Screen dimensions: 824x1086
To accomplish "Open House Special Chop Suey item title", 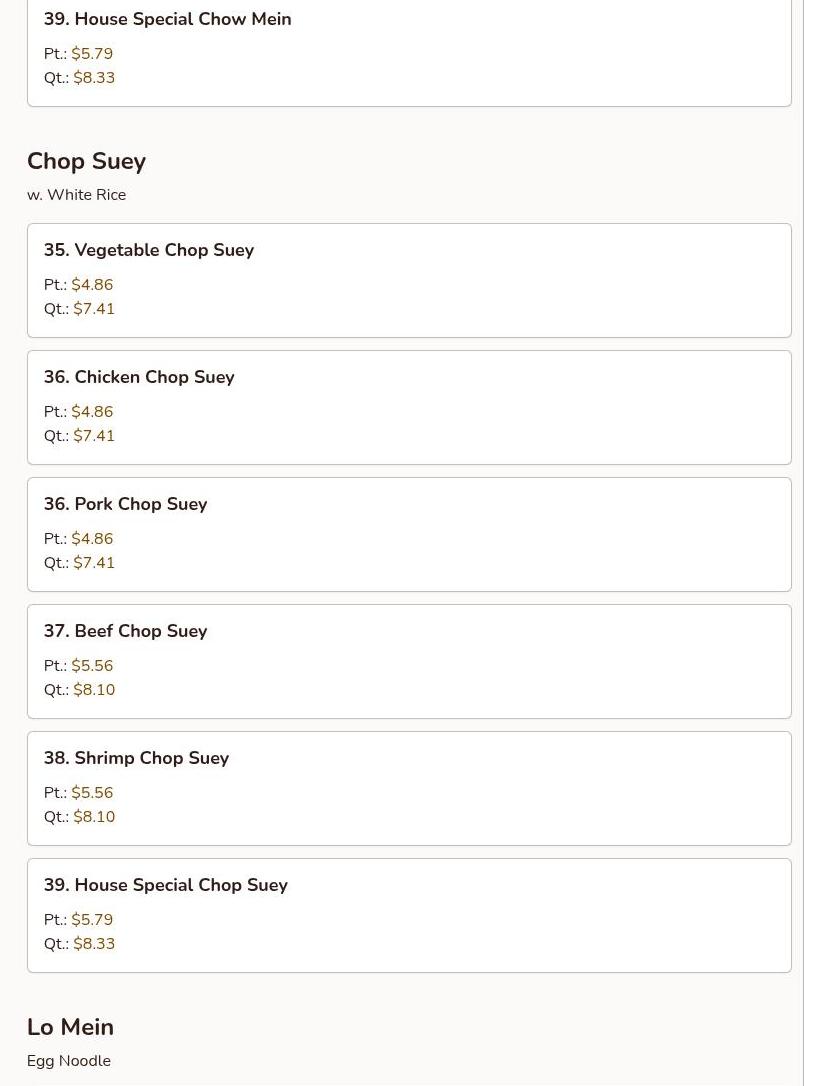I will [x=165, y=885].
